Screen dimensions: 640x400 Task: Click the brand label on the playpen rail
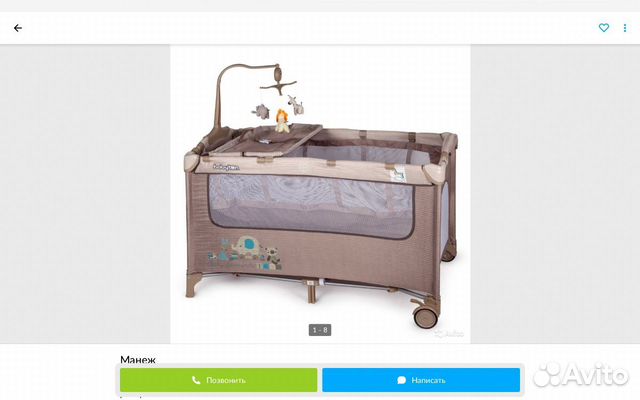(226, 167)
